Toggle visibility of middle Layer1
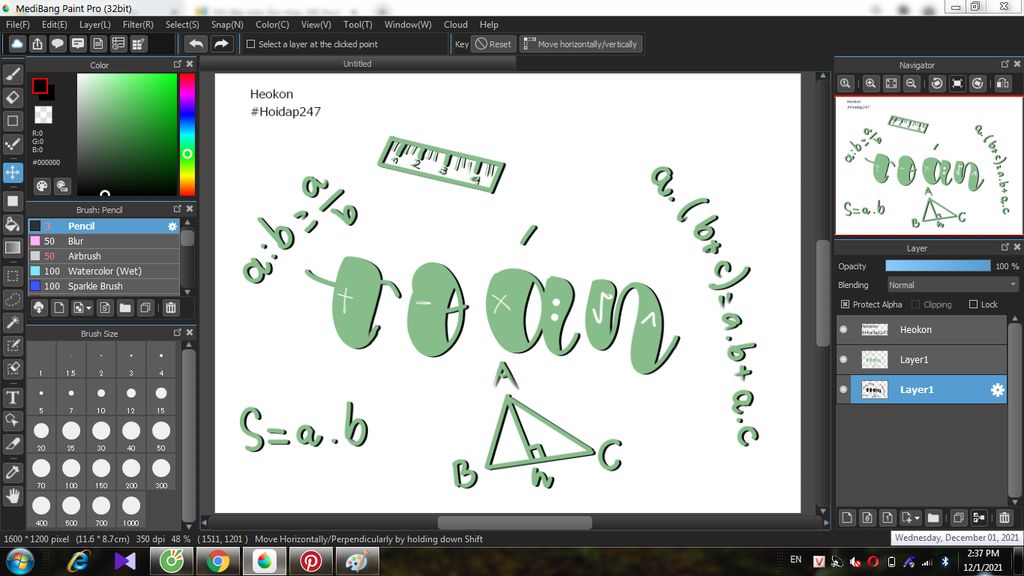Image resolution: width=1024 pixels, height=576 pixels. coord(843,360)
